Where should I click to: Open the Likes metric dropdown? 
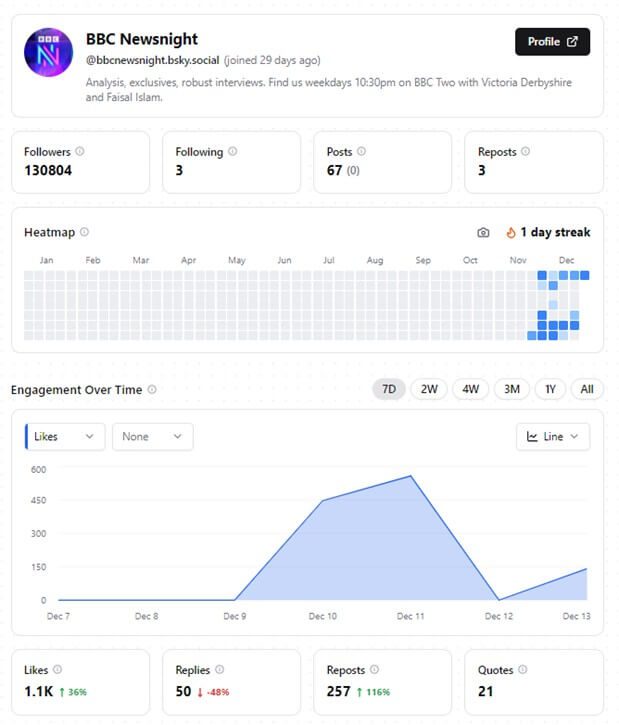click(65, 436)
